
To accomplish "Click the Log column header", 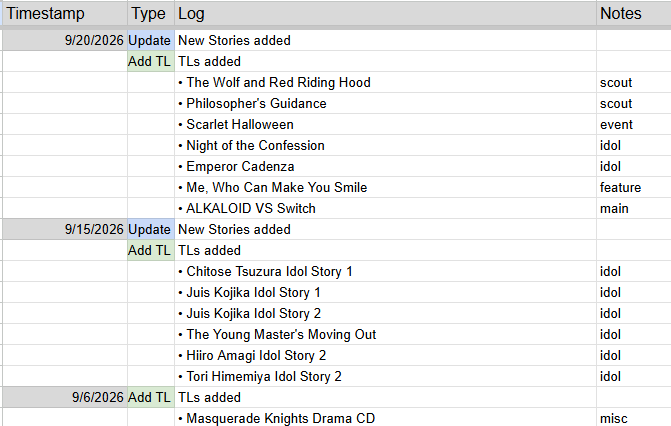I will (x=385, y=14).
